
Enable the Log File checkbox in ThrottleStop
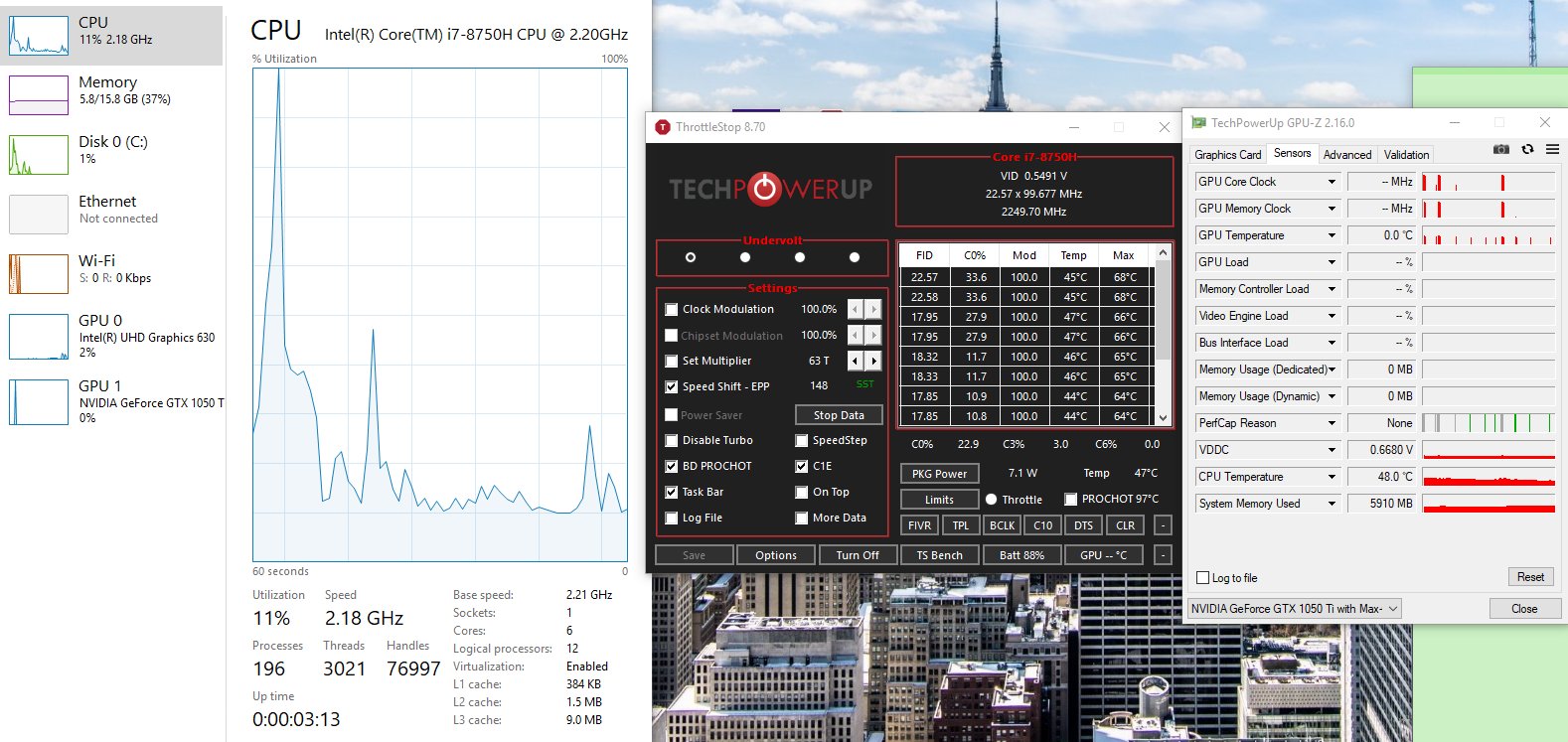[x=672, y=519]
